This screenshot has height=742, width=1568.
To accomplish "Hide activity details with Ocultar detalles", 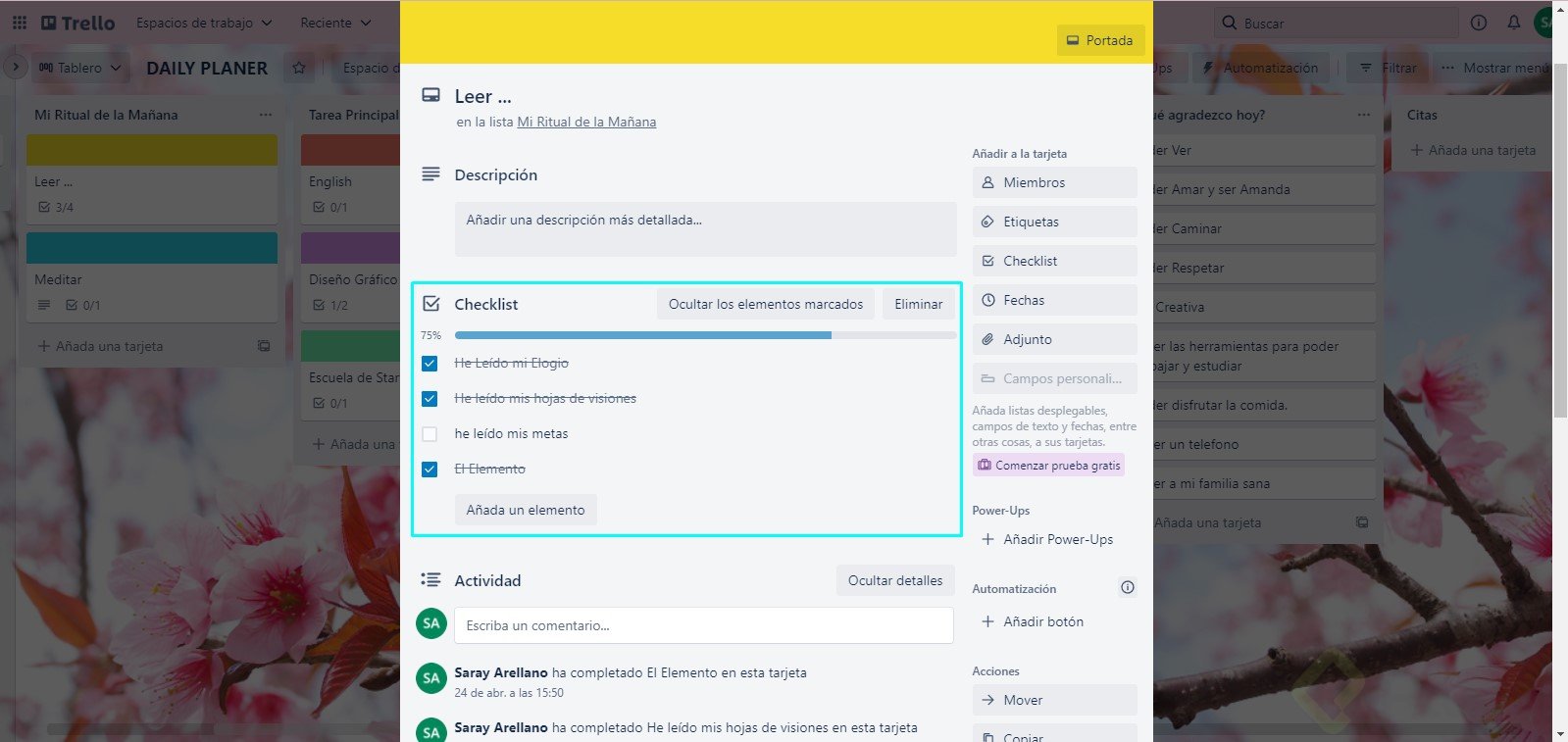I will point(895,580).
